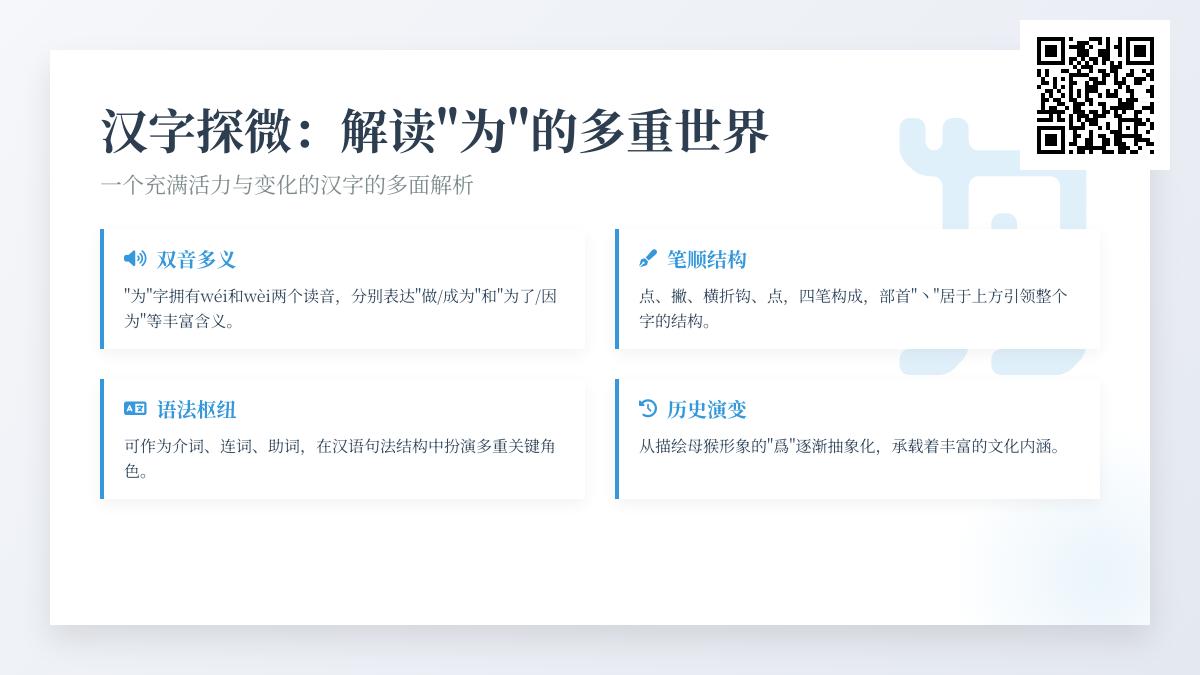
Task: Select the 笔顺结构 heading
Action: 707,259
